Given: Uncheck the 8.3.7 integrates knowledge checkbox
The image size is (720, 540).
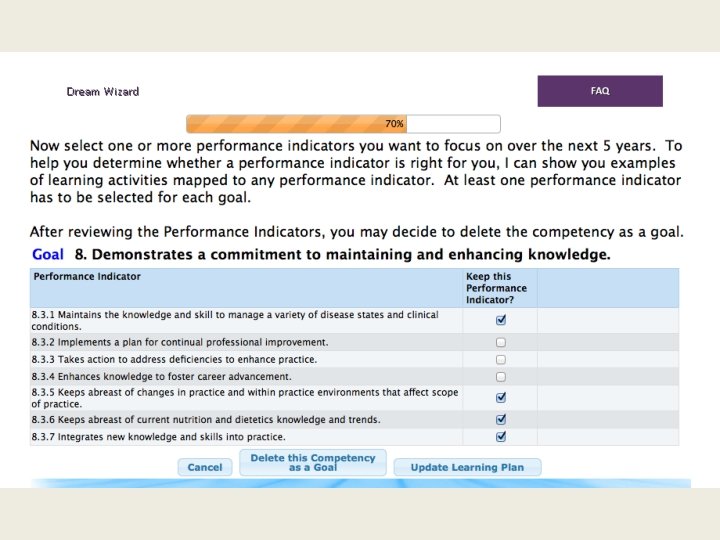Looking at the screenshot, I should 501,436.
